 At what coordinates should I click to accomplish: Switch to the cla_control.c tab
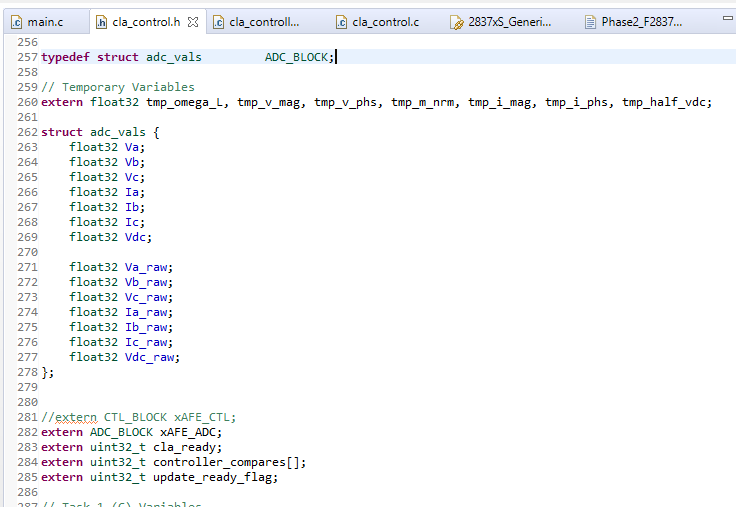pos(385,22)
